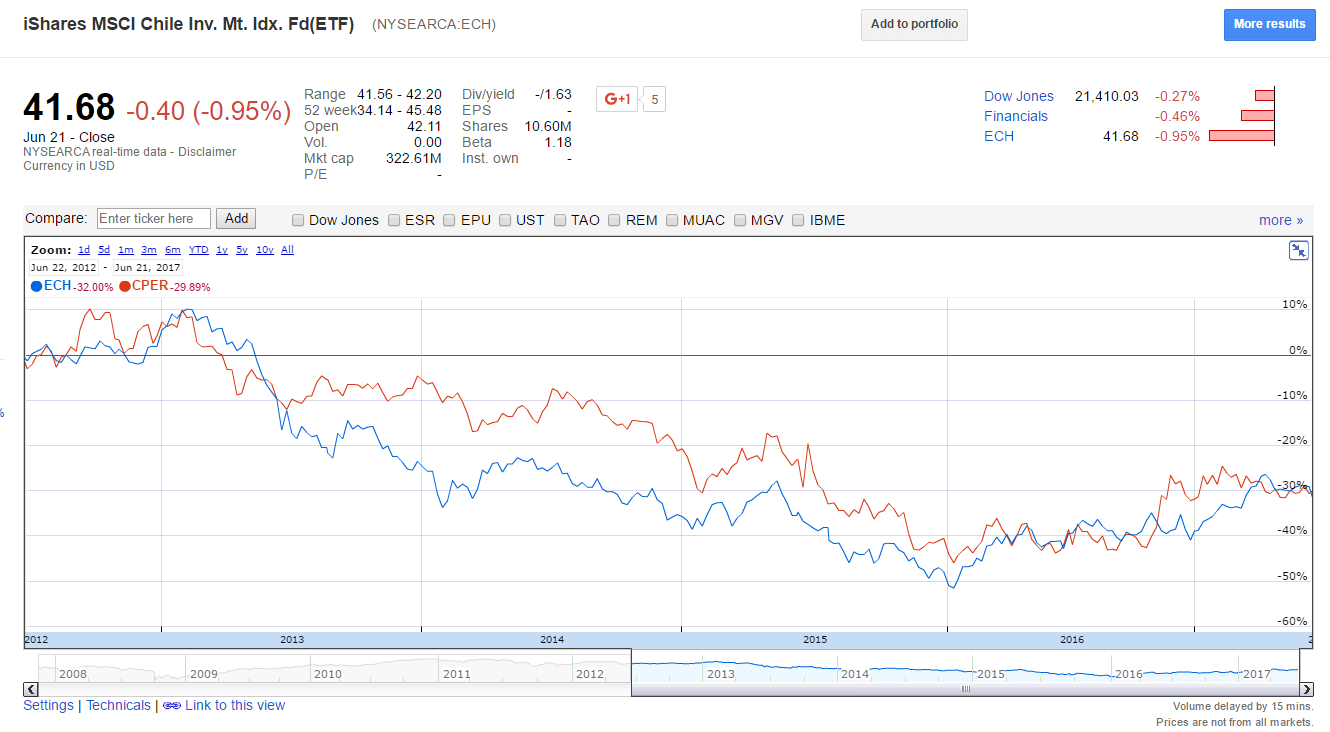Click the More results button

tap(1270, 24)
